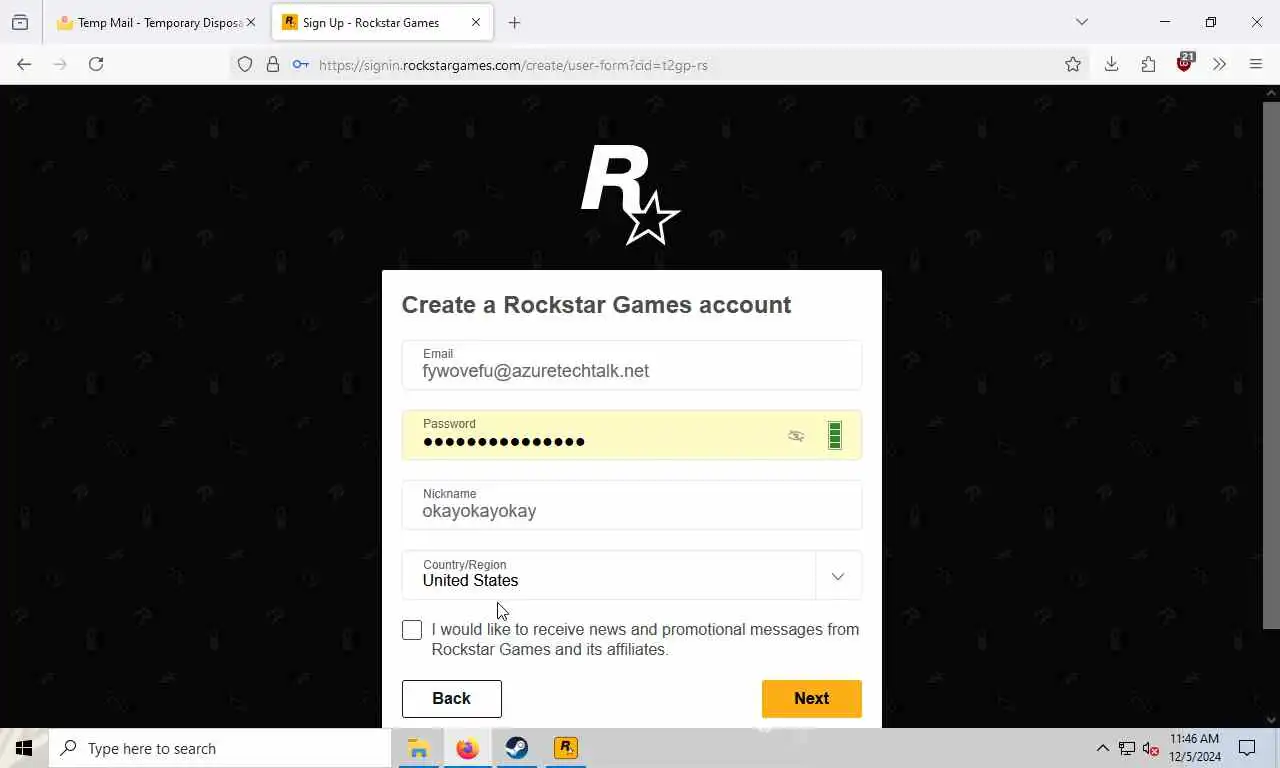Screen dimensions: 1280x768
Task: List all tabs dropdown arrow
Action: [1081, 22]
